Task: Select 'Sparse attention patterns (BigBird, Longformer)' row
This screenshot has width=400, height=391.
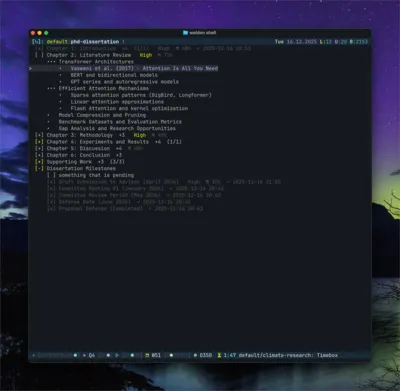Action: coord(141,95)
